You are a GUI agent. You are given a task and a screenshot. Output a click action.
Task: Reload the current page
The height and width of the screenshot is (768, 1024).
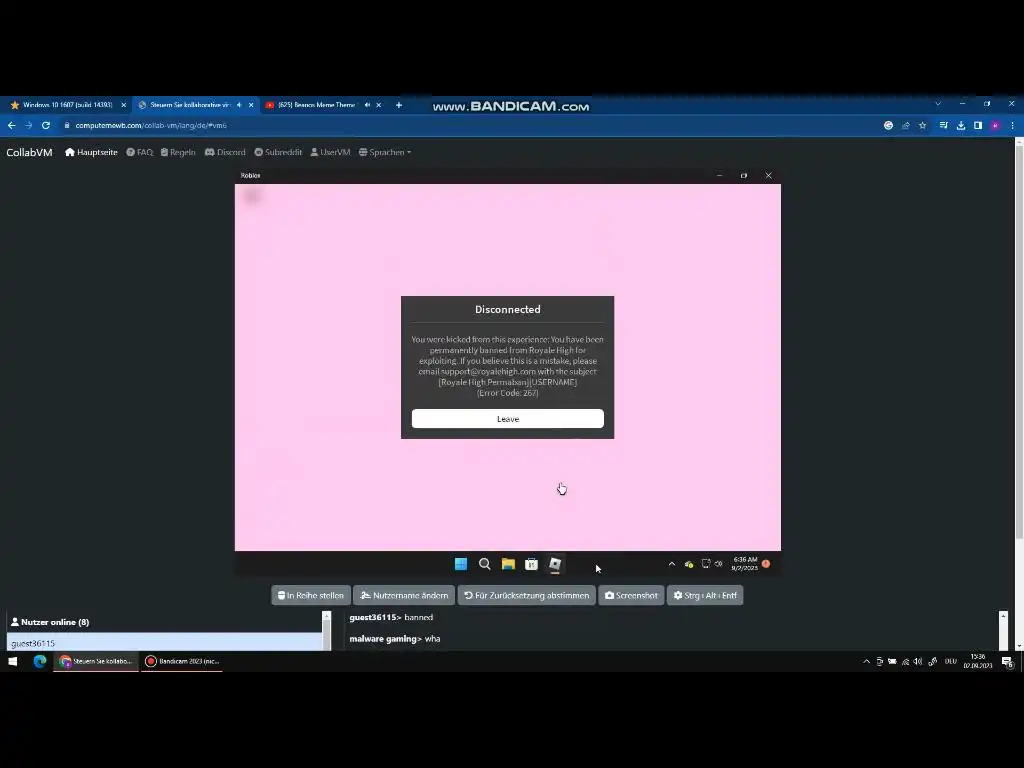pyautogui.click(x=46, y=125)
